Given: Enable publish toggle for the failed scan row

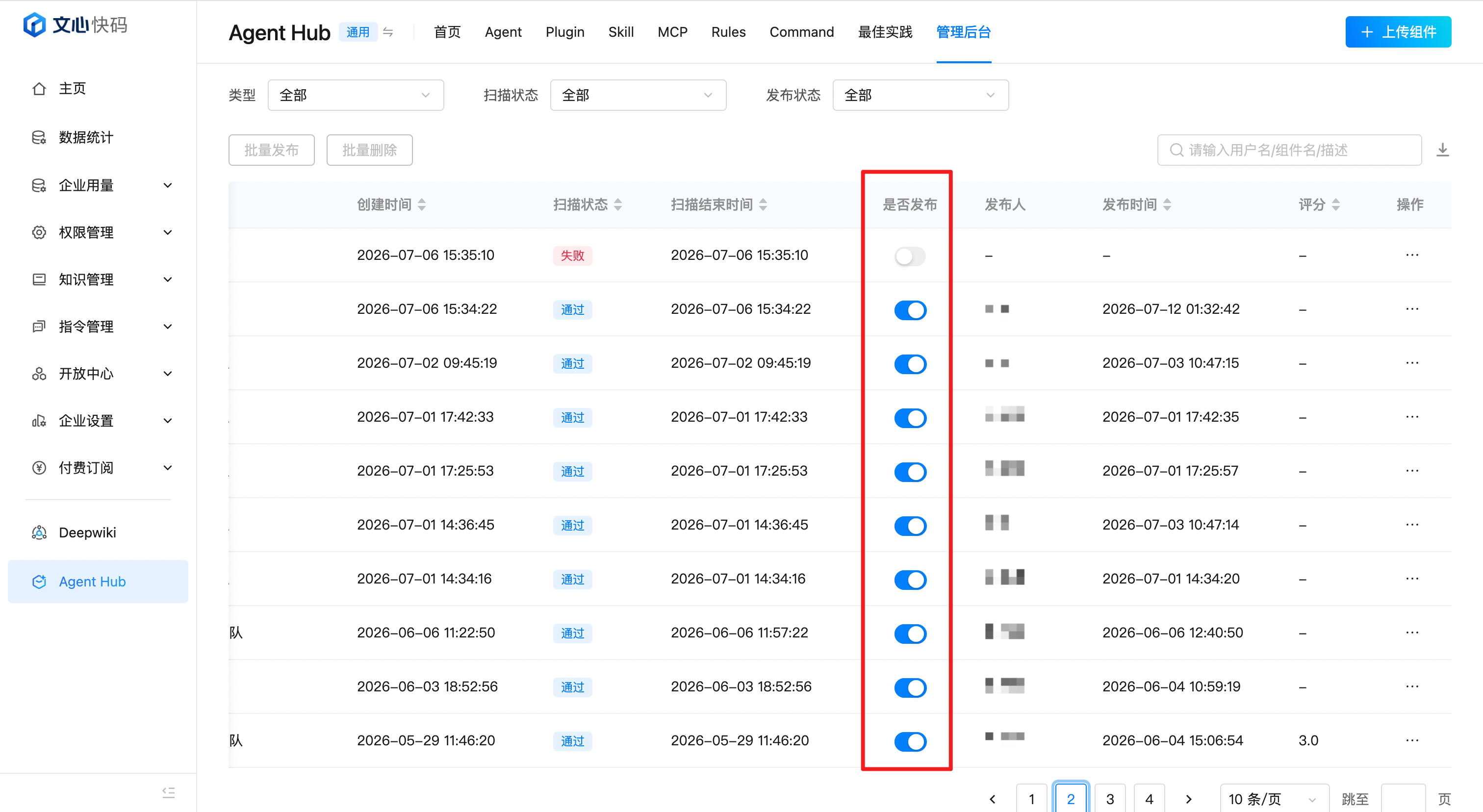Looking at the screenshot, I should [910, 256].
